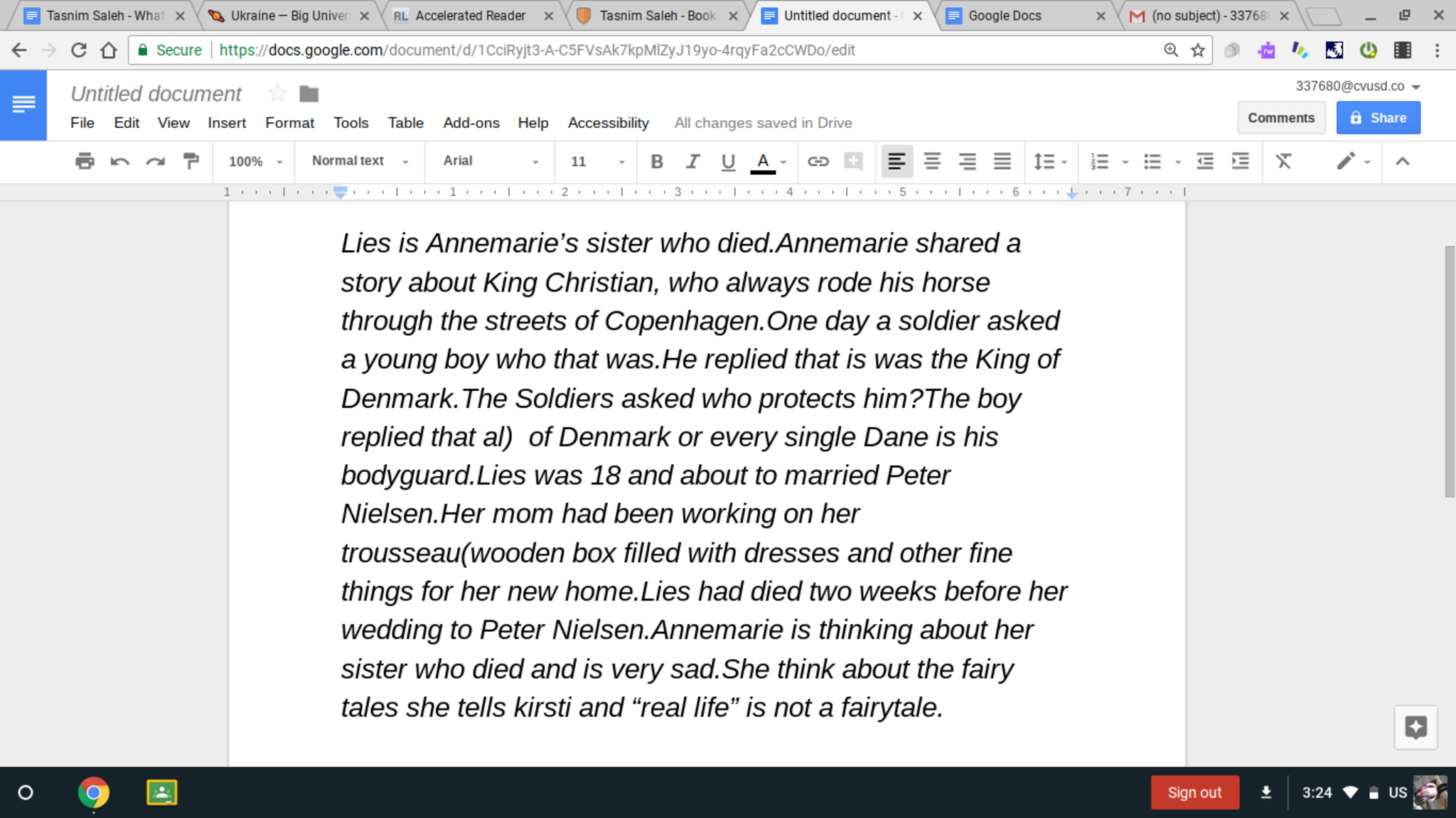Click the undo arrow icon
Screen dimensions: 1456x818
click(119, 161)
